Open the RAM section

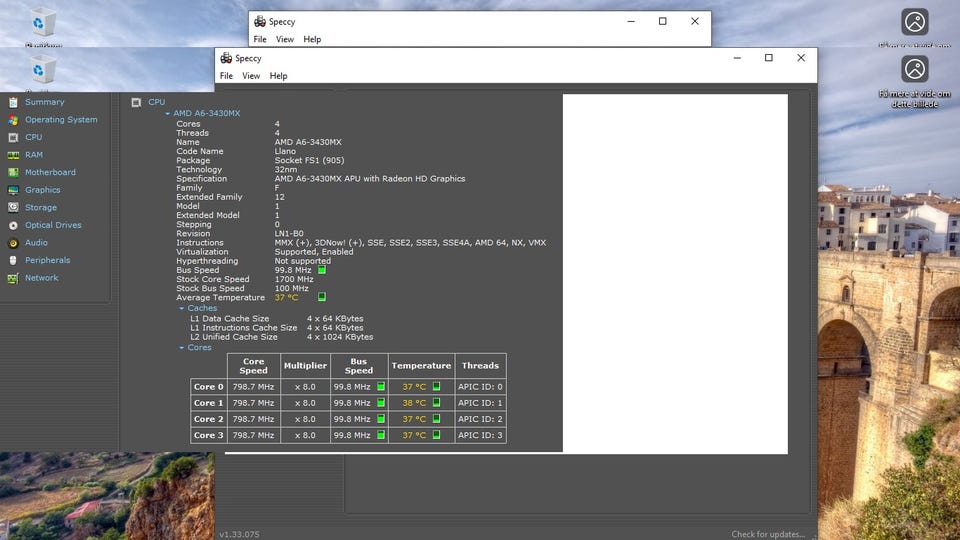point(34,155)
